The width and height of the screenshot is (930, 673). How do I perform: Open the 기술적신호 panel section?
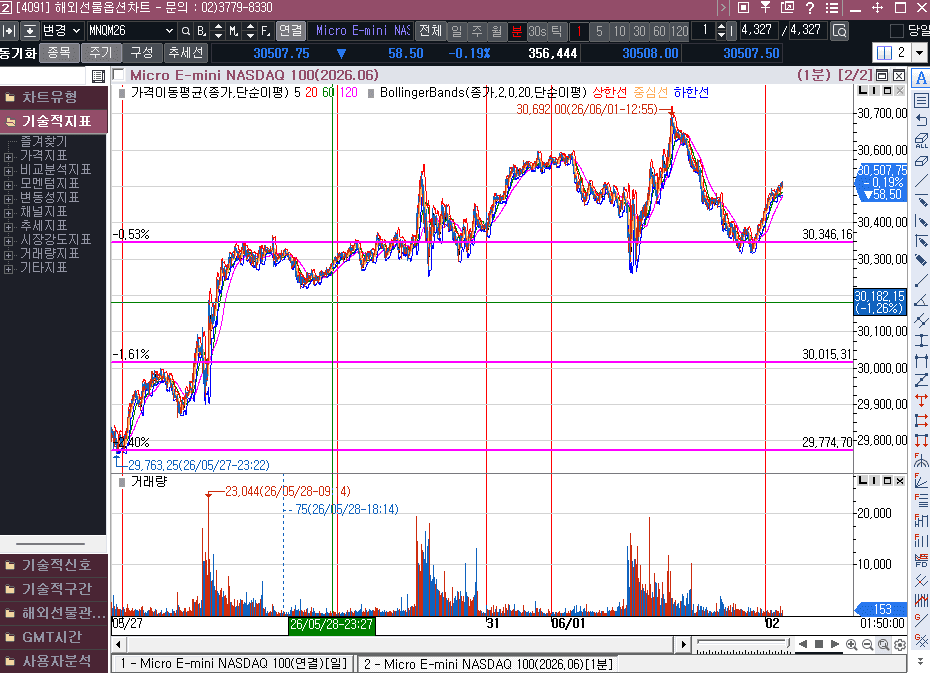coord(53,565)
